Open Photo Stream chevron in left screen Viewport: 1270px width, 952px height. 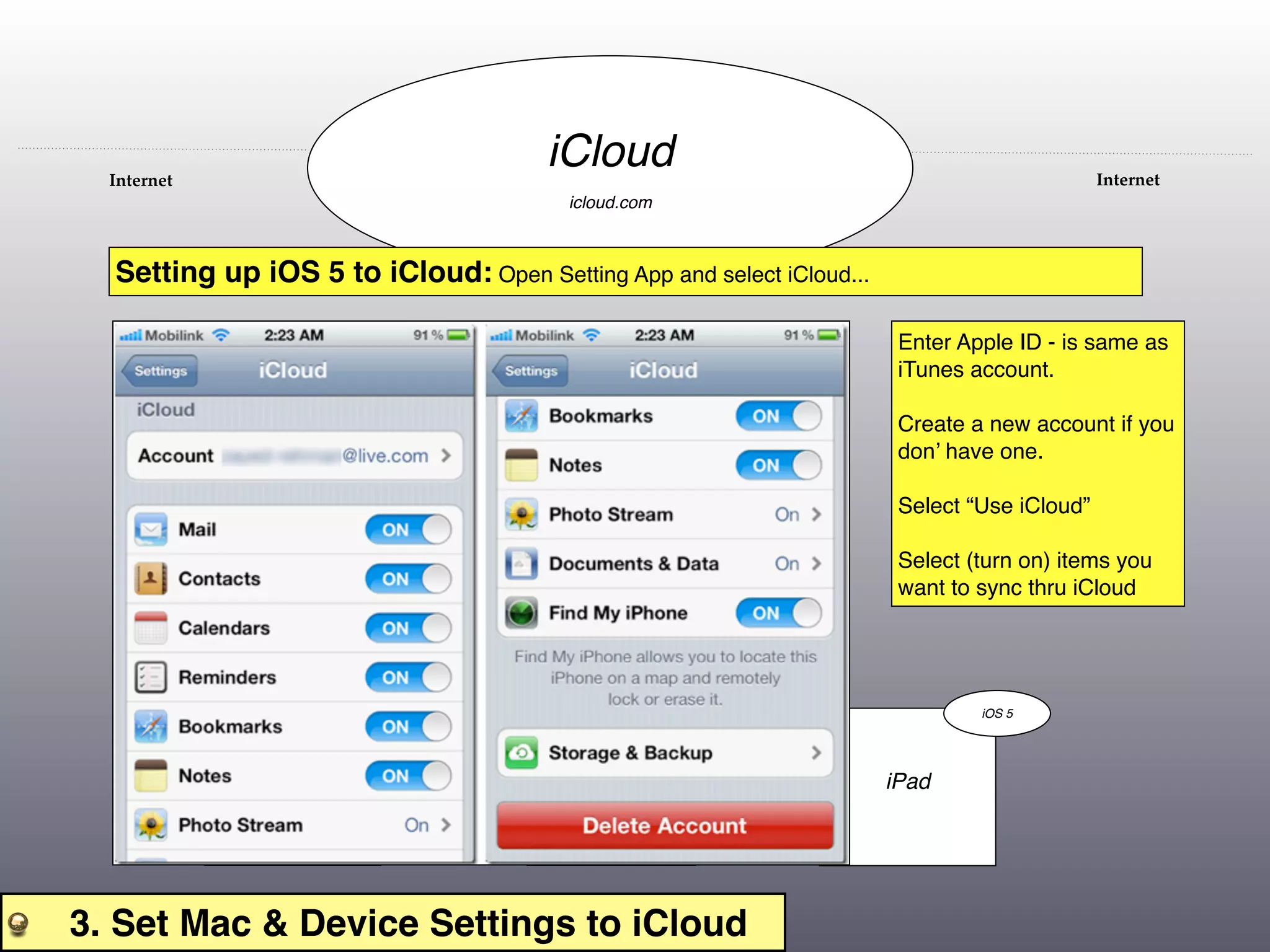pyautogui.click(x=446, y=825)
